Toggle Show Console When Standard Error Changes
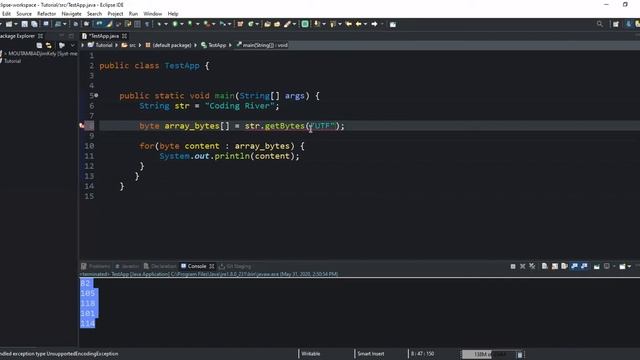The image size is (640, 360). click(584, 266)
